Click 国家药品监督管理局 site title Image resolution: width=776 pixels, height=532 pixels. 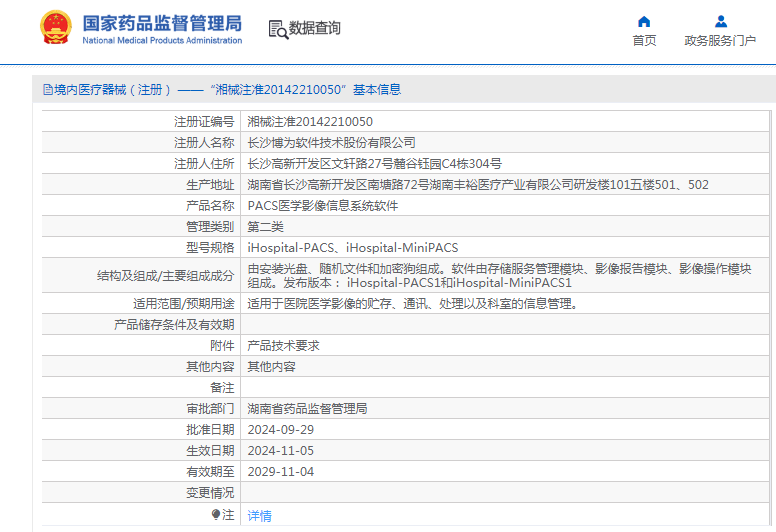162,23
